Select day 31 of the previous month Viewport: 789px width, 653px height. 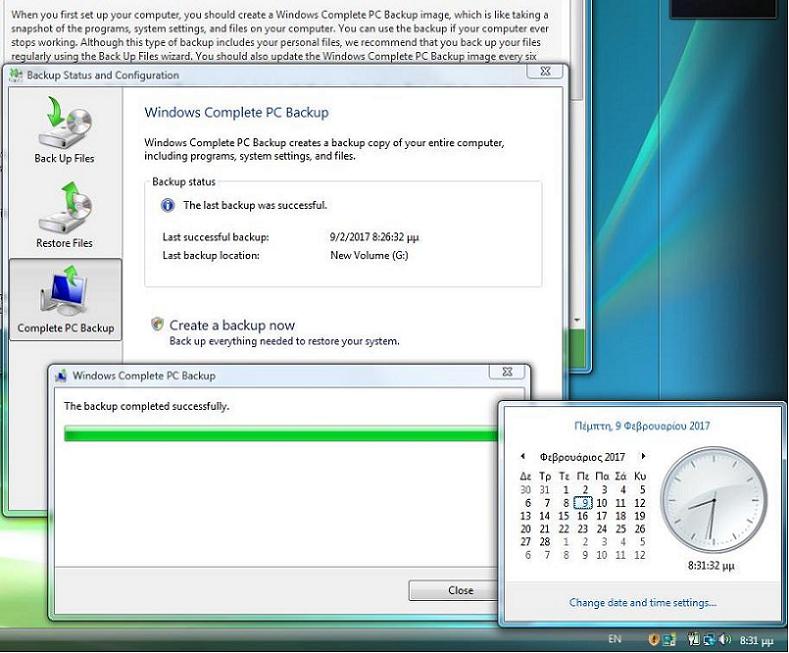tap(544, 489)
